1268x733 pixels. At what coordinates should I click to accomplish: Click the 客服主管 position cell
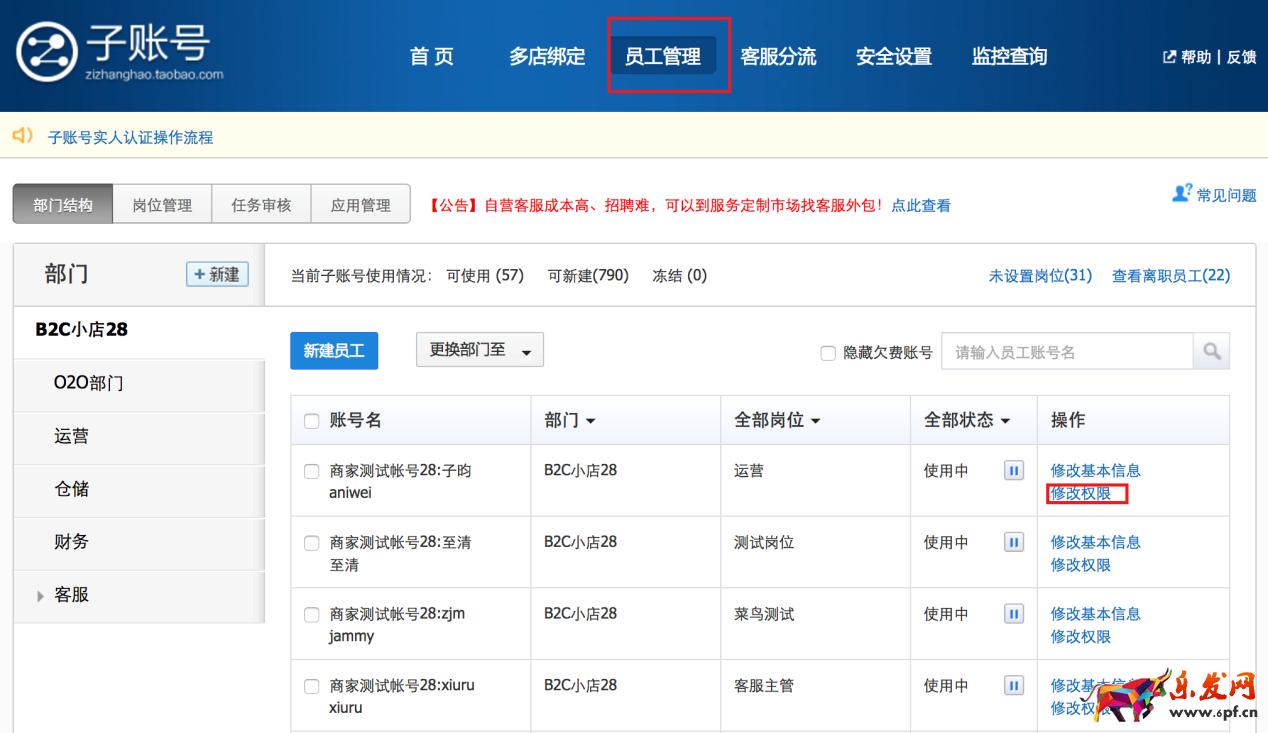[764, 685]
